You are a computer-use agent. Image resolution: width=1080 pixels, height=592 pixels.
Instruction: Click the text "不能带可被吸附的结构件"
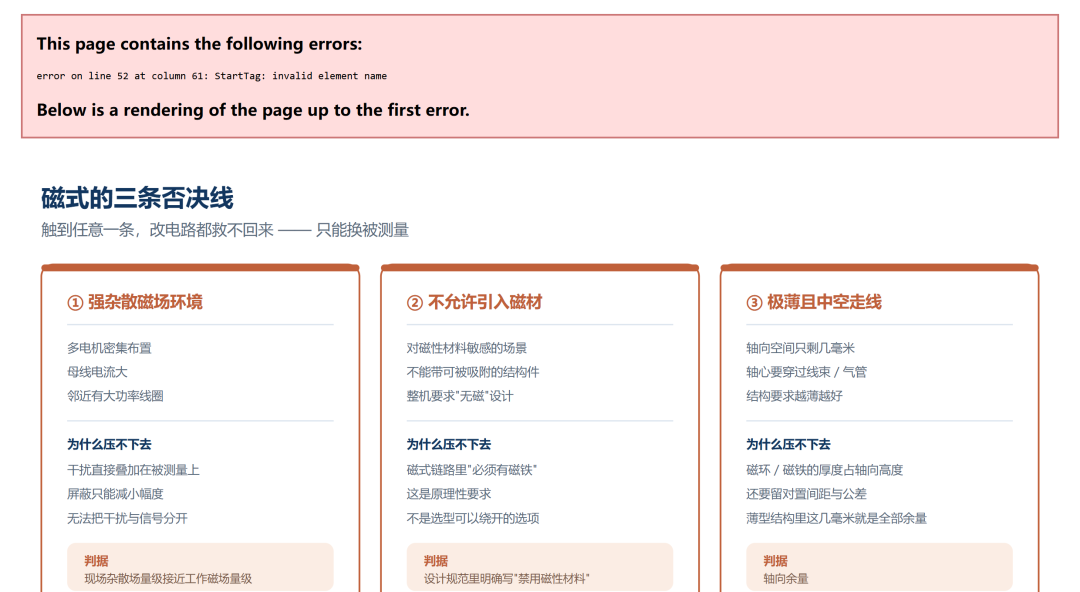pos(472,372)
